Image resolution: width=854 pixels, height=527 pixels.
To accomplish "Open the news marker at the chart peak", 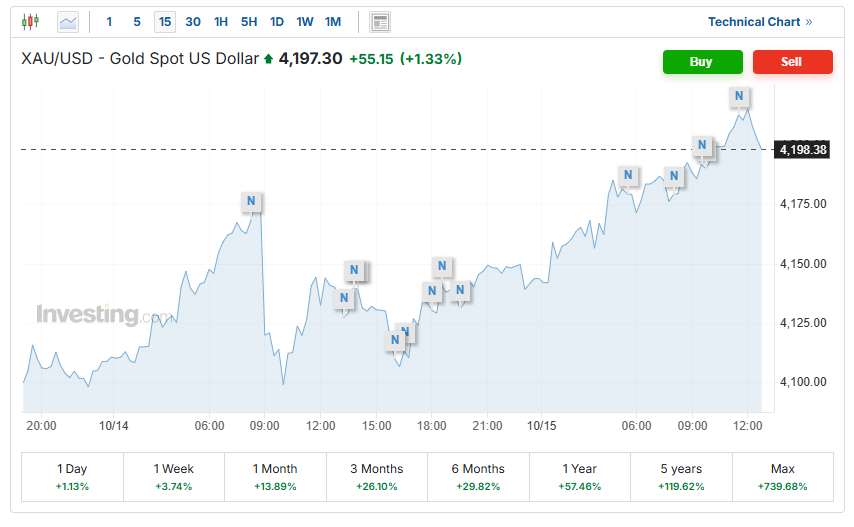I will tap(739, 96).
